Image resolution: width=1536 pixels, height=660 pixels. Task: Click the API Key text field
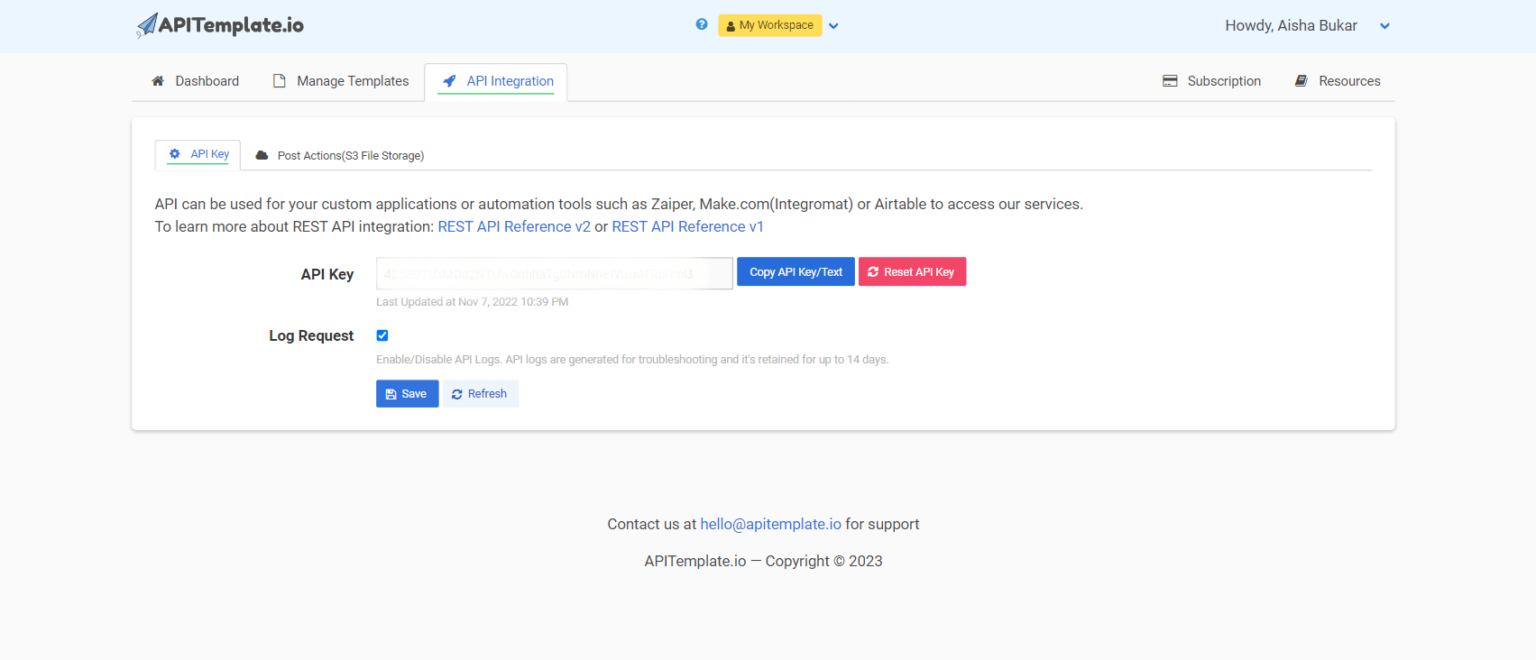coord(554,274)
